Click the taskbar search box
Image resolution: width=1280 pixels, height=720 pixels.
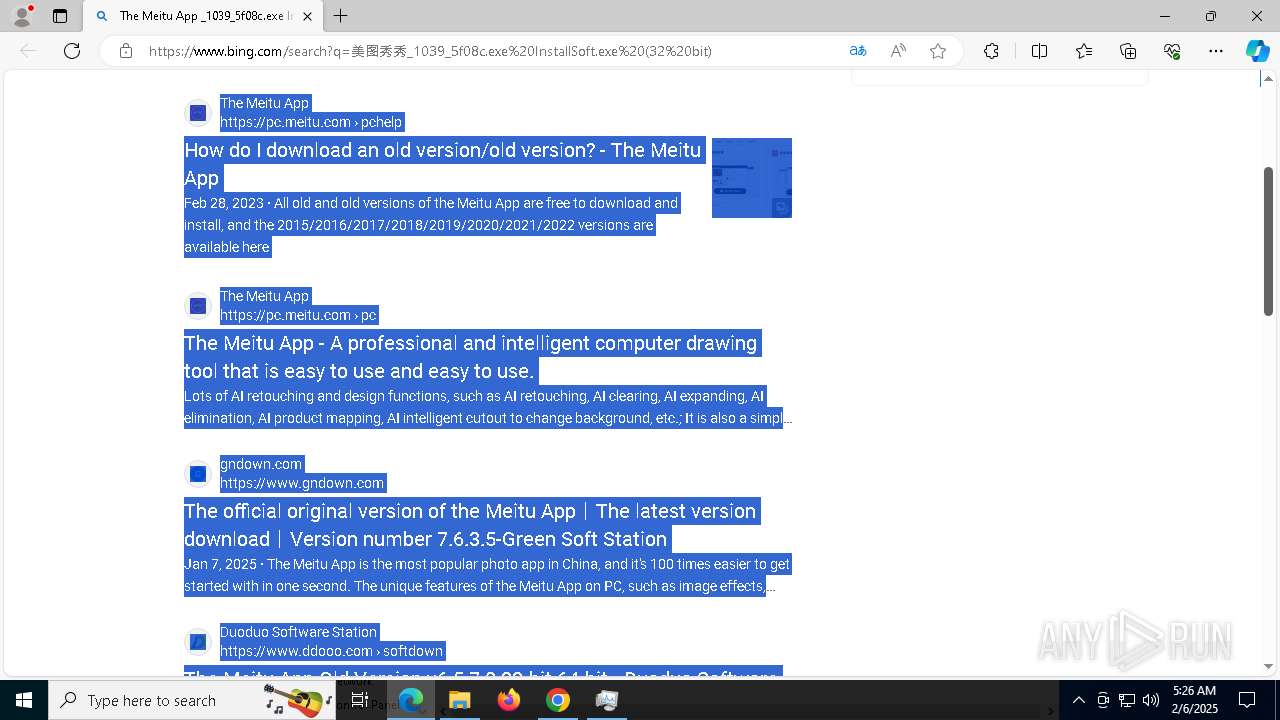click(x=192, y=700)
